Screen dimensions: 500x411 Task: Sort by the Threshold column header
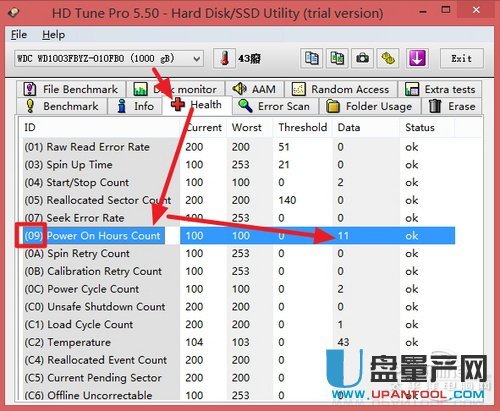coord(302,127)
